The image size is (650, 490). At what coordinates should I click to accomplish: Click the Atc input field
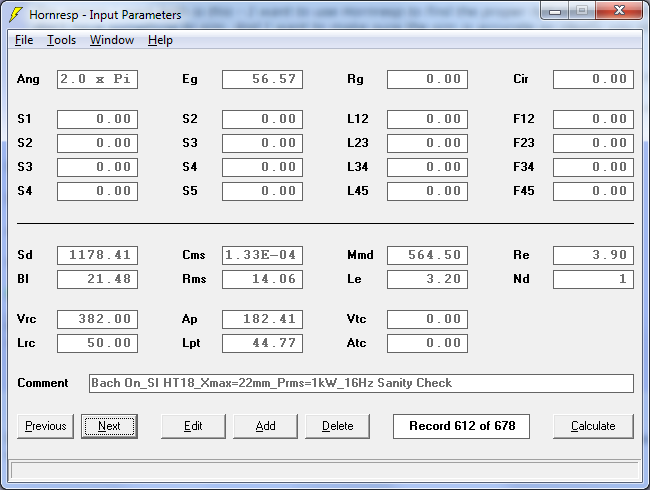click(x=427, y=343)
